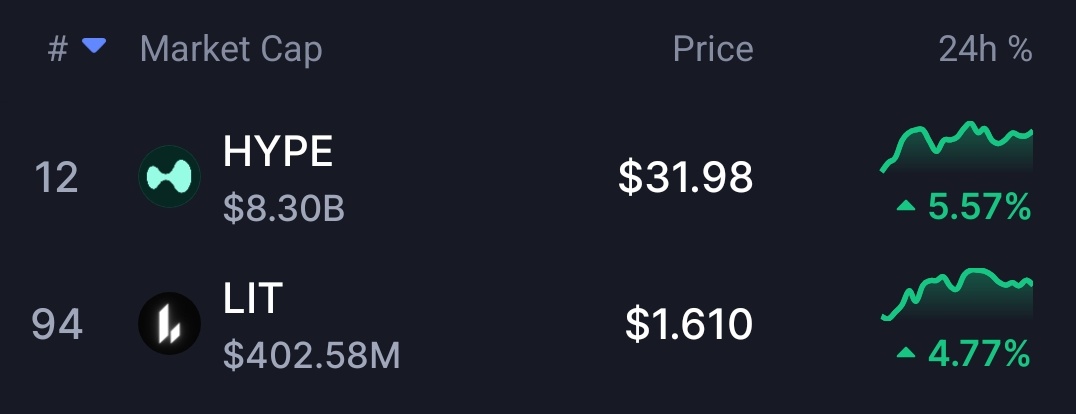This screenshot has height=414, width=1076.
Task: Sort by Price column header
Action: [712, 48]
